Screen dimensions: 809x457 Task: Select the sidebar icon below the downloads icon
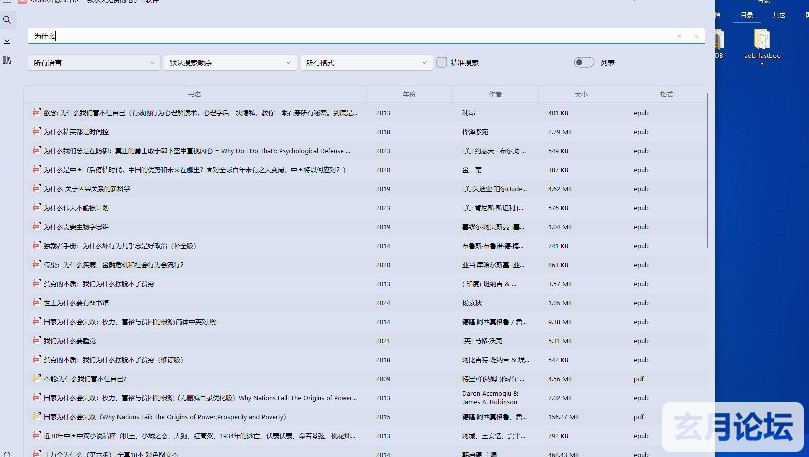pos(7,60)
